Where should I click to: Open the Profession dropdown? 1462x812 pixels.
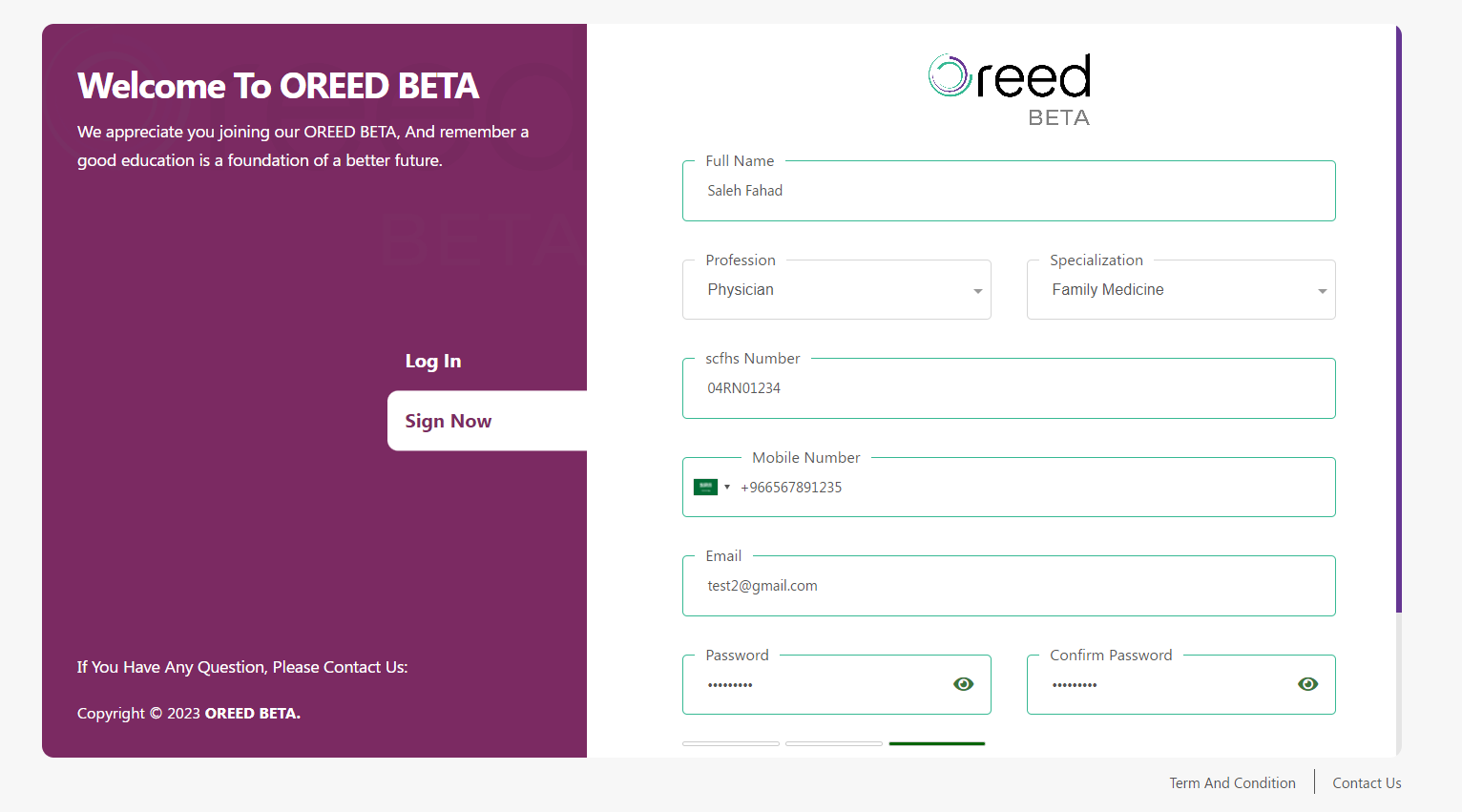coord(837,290)
